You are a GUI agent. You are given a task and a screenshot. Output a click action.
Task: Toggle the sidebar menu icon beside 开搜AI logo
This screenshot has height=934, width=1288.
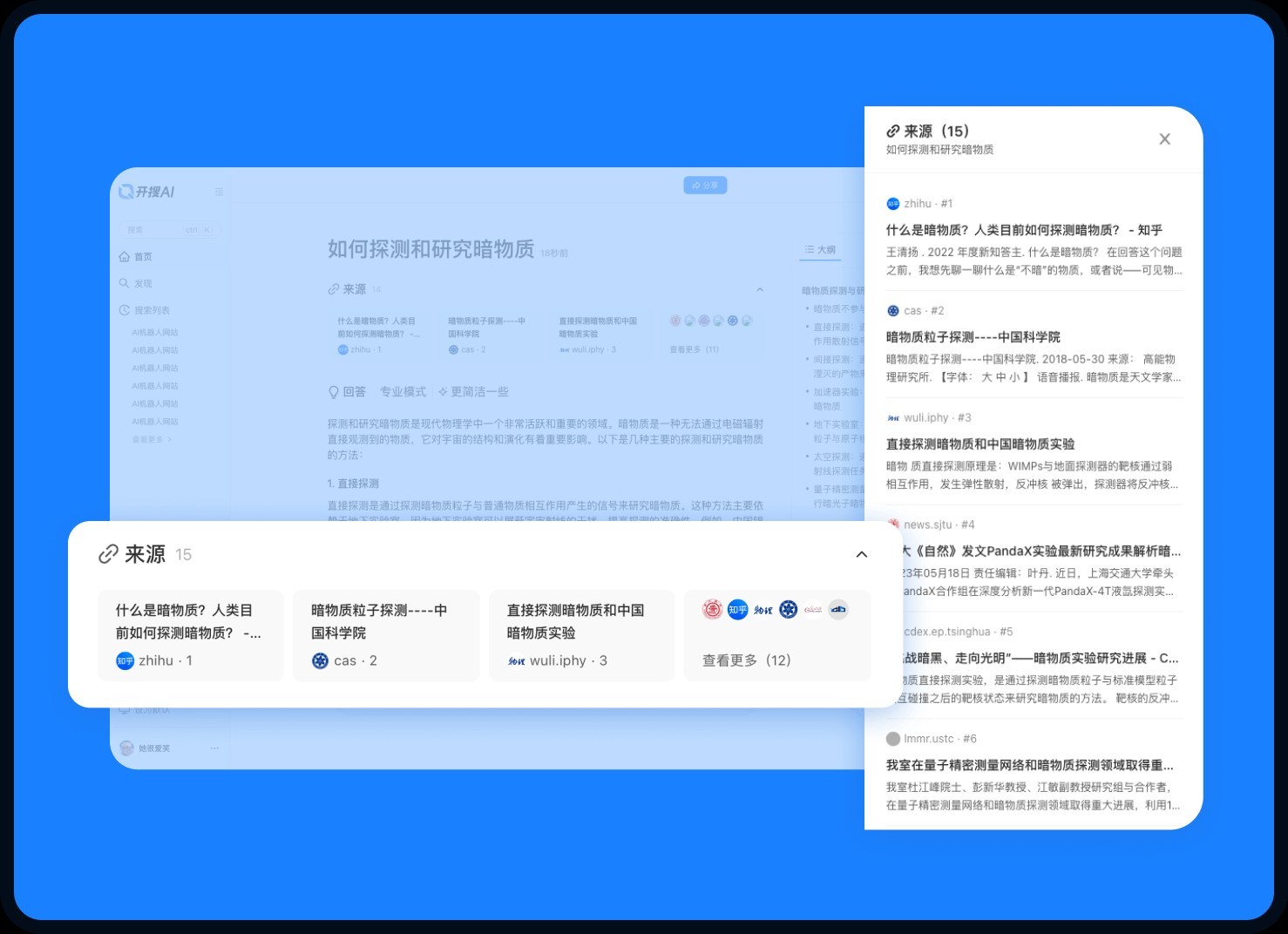coord(219,192)
